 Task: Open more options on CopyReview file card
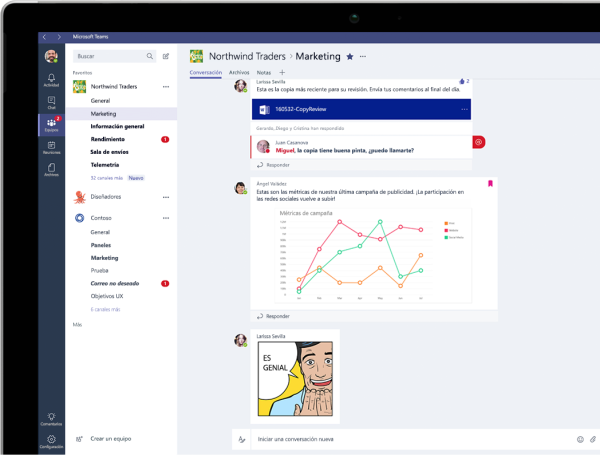tap(464, 109)
